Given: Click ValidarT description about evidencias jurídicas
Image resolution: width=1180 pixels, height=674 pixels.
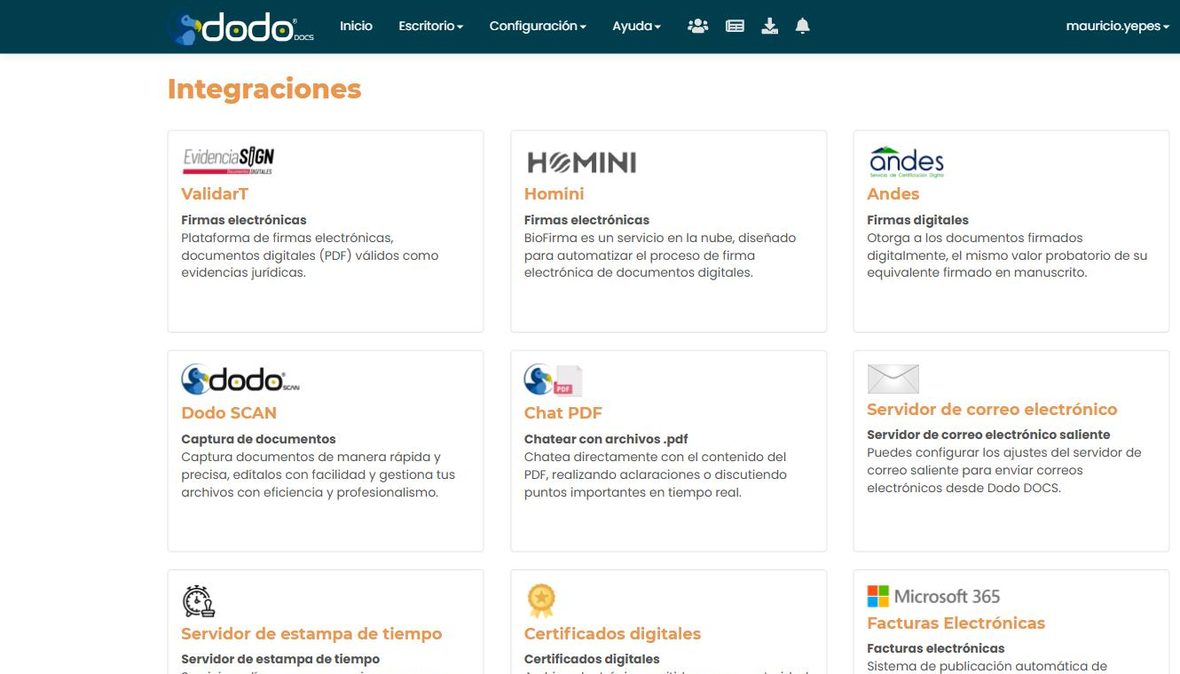Looking at the screenshot, I should [310, 256].
